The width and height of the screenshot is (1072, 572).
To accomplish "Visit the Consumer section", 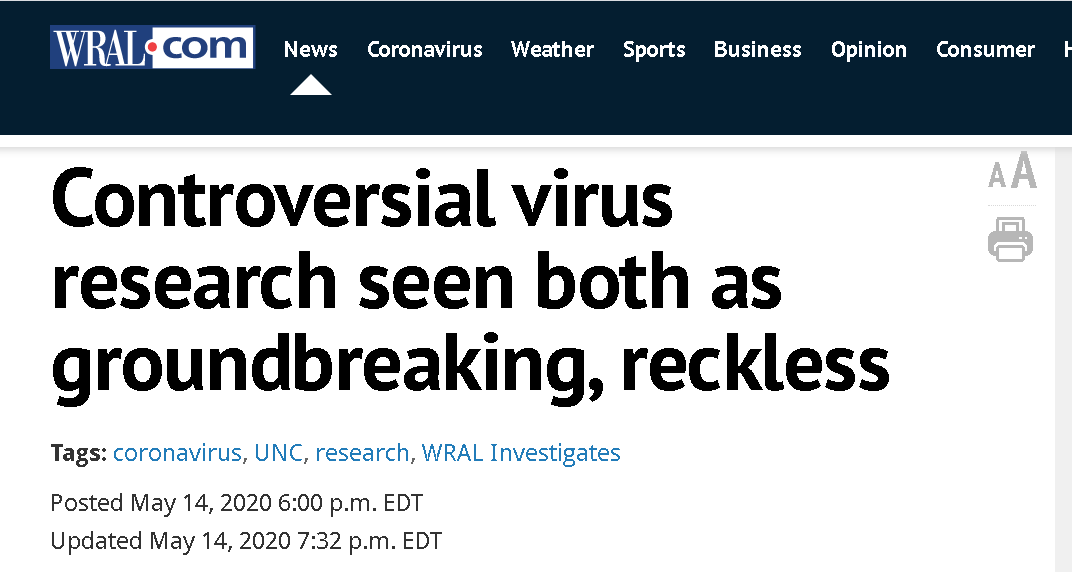I will pos(985,49).
